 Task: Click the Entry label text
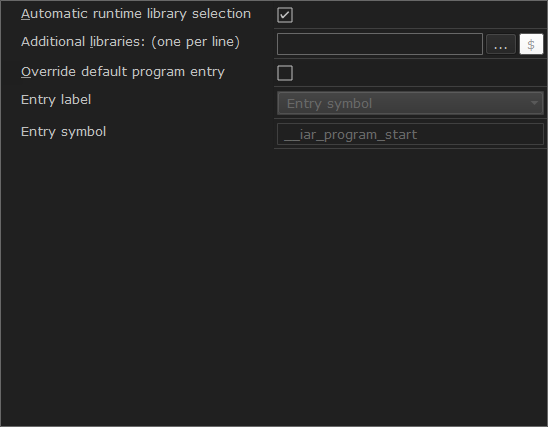tap(56, 100)
